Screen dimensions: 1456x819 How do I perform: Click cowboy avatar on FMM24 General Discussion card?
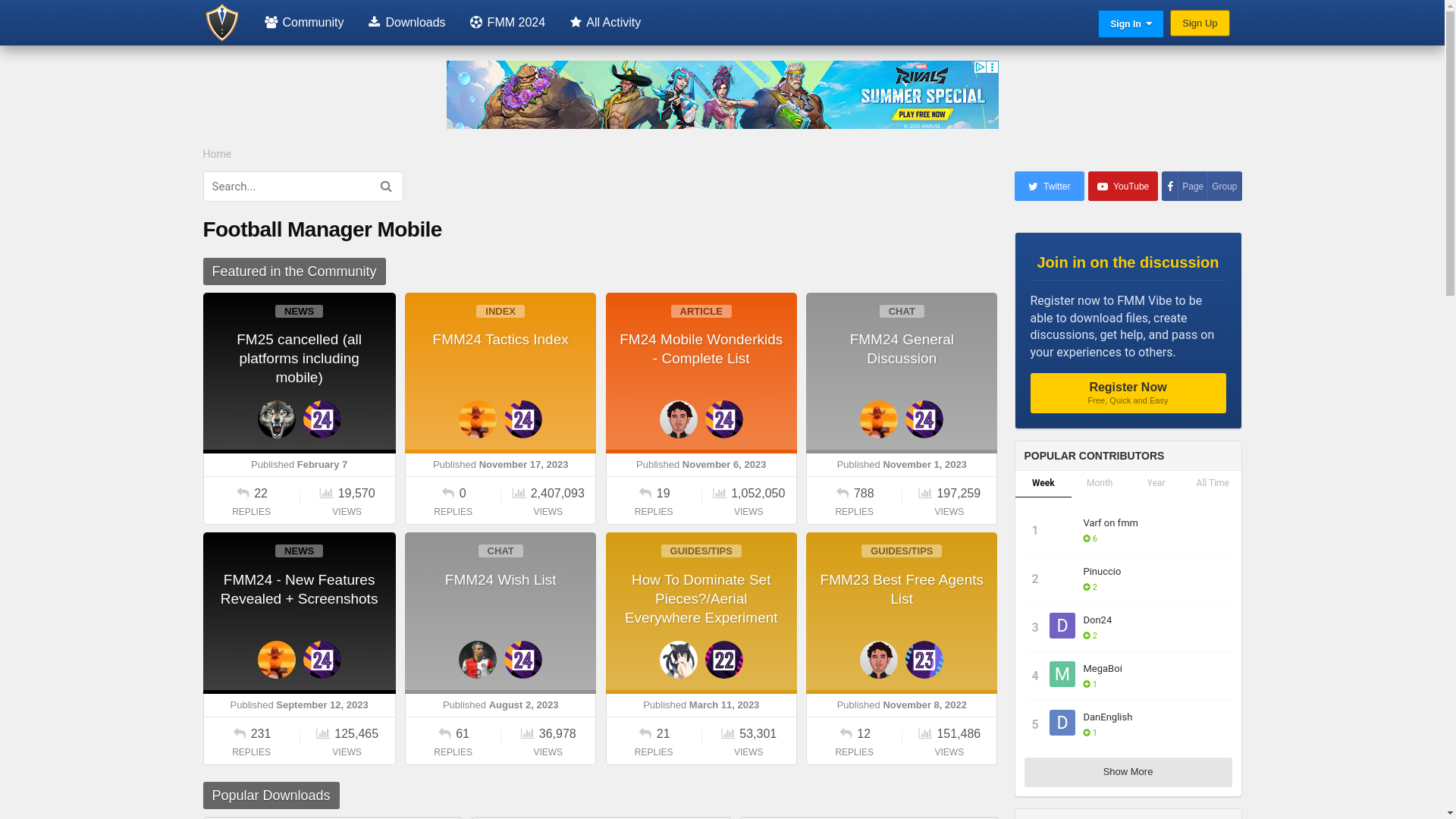point(879,419)
